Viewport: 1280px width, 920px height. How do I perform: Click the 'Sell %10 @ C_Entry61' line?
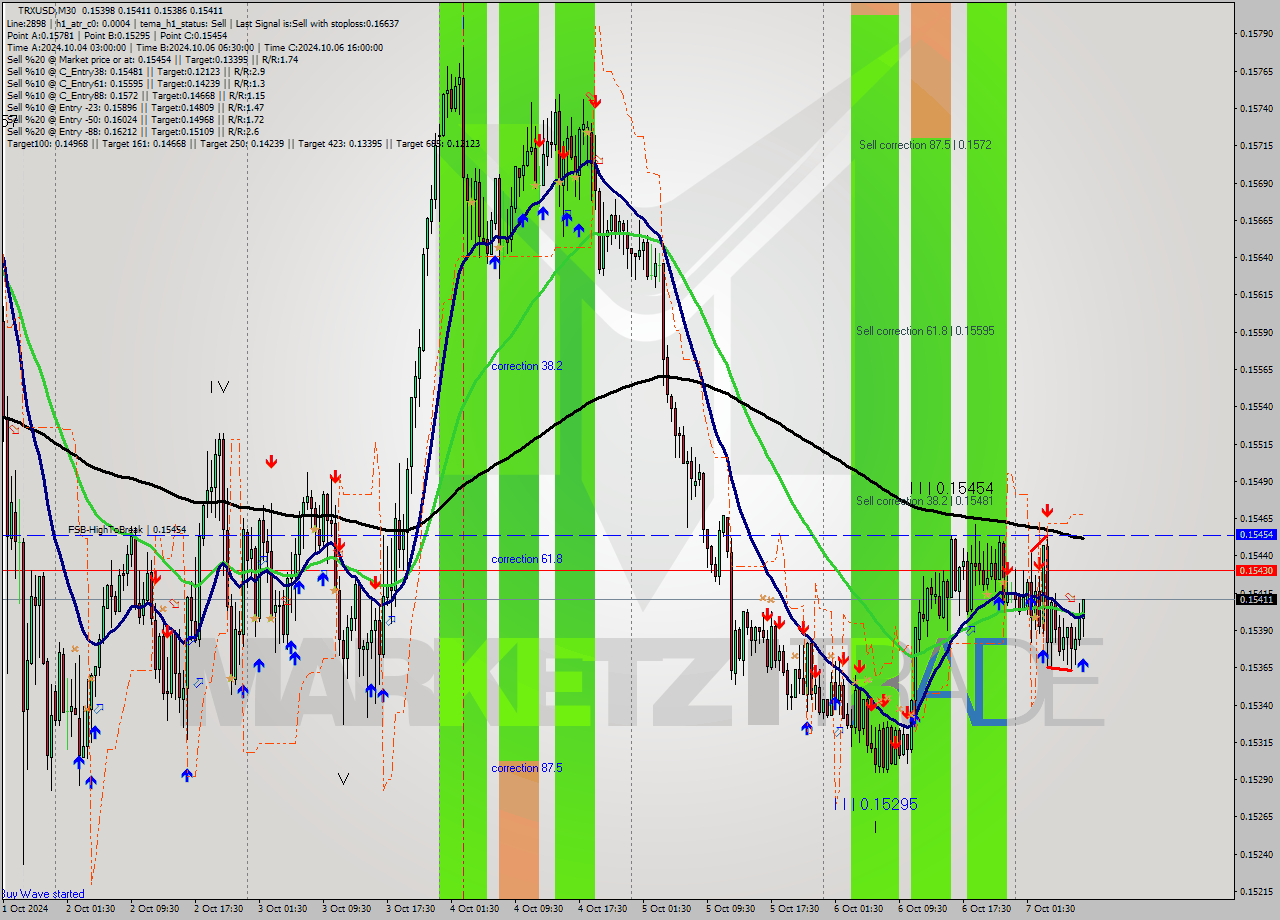(x=135, y=83)
